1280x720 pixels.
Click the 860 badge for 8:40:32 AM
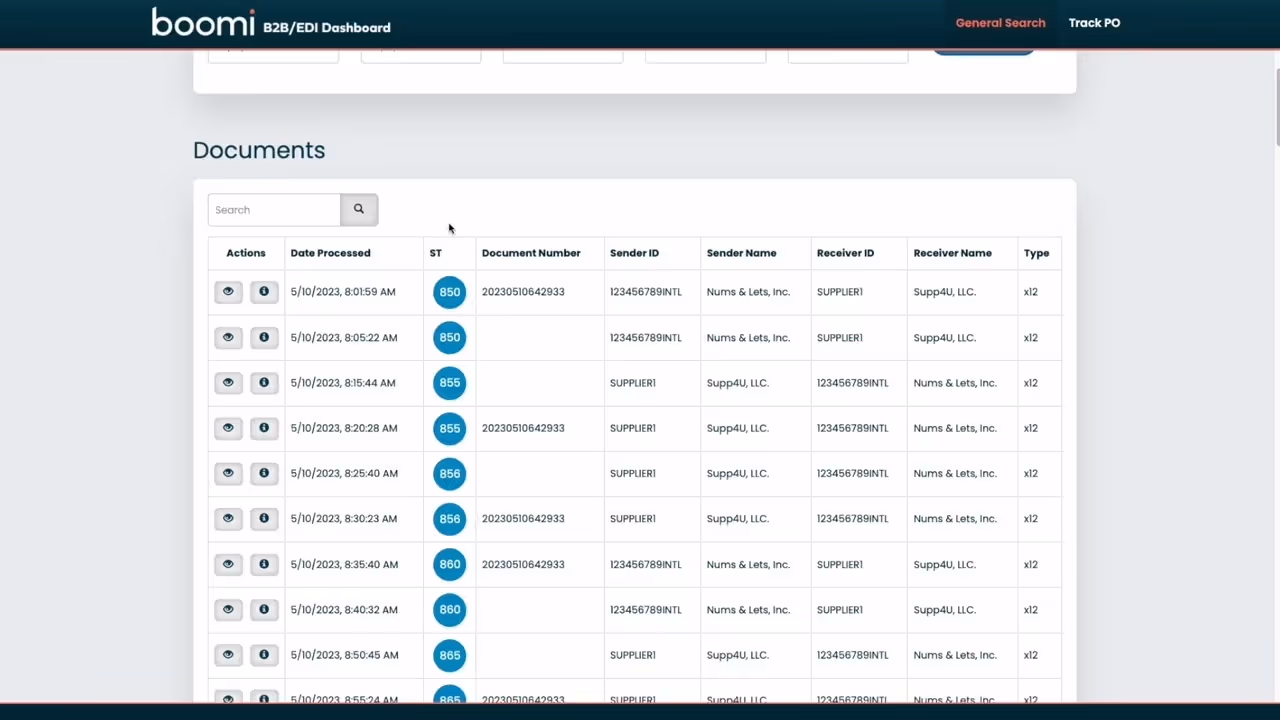[450, 610]
